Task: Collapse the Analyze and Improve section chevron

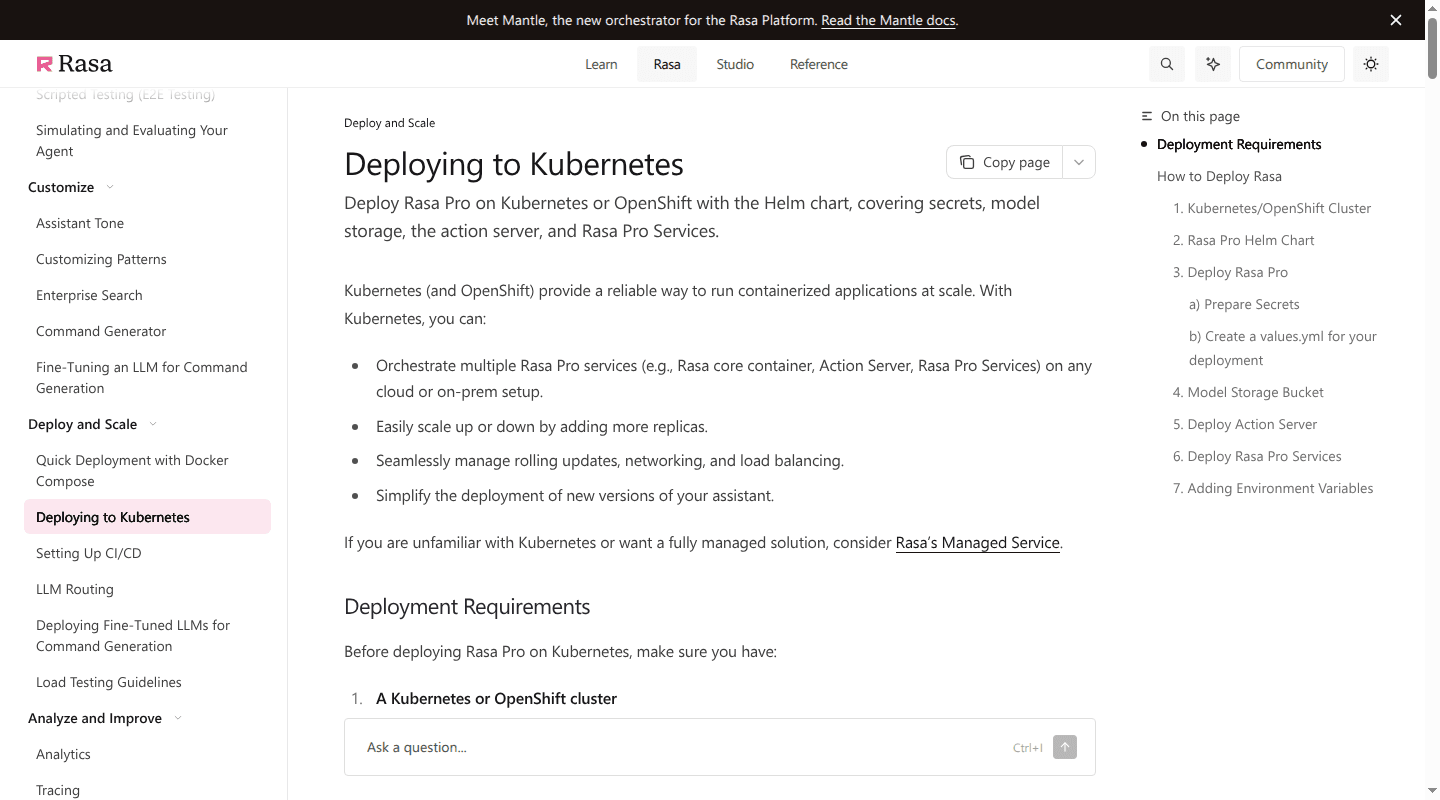Action: tap(178, 718)
